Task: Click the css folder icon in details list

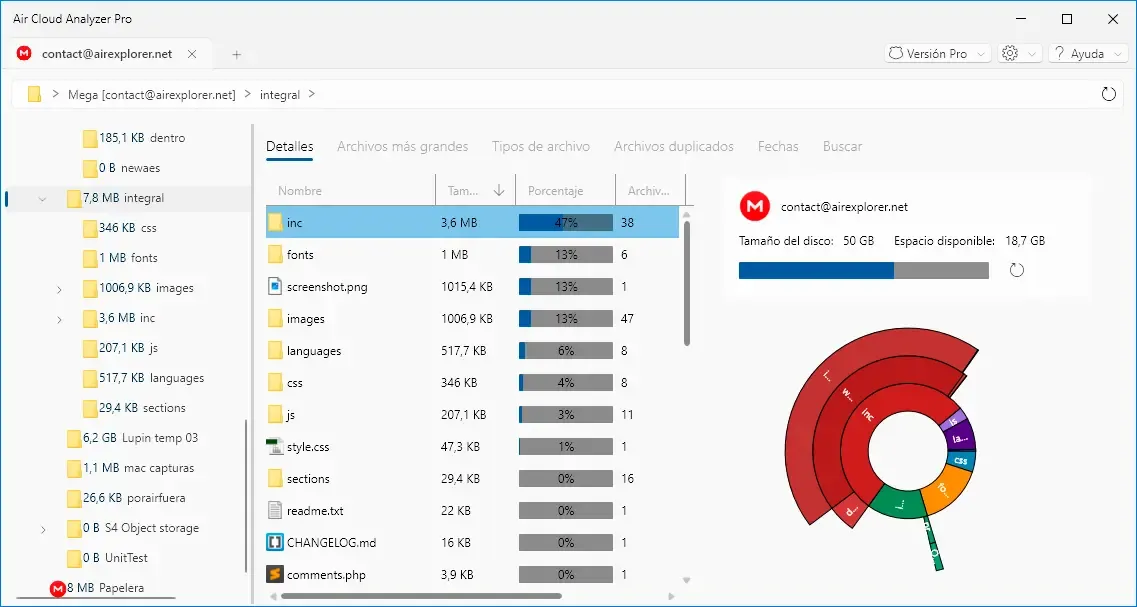Action: 275,382
